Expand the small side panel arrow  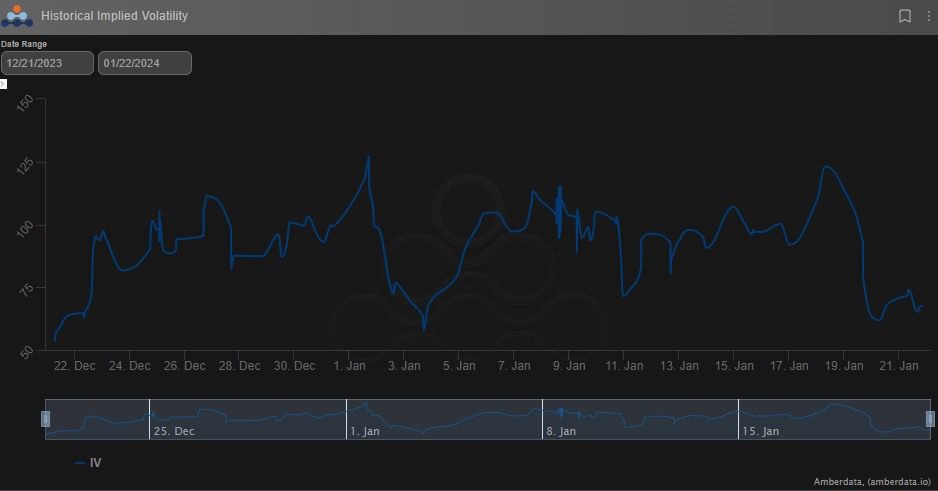point(3,84)
